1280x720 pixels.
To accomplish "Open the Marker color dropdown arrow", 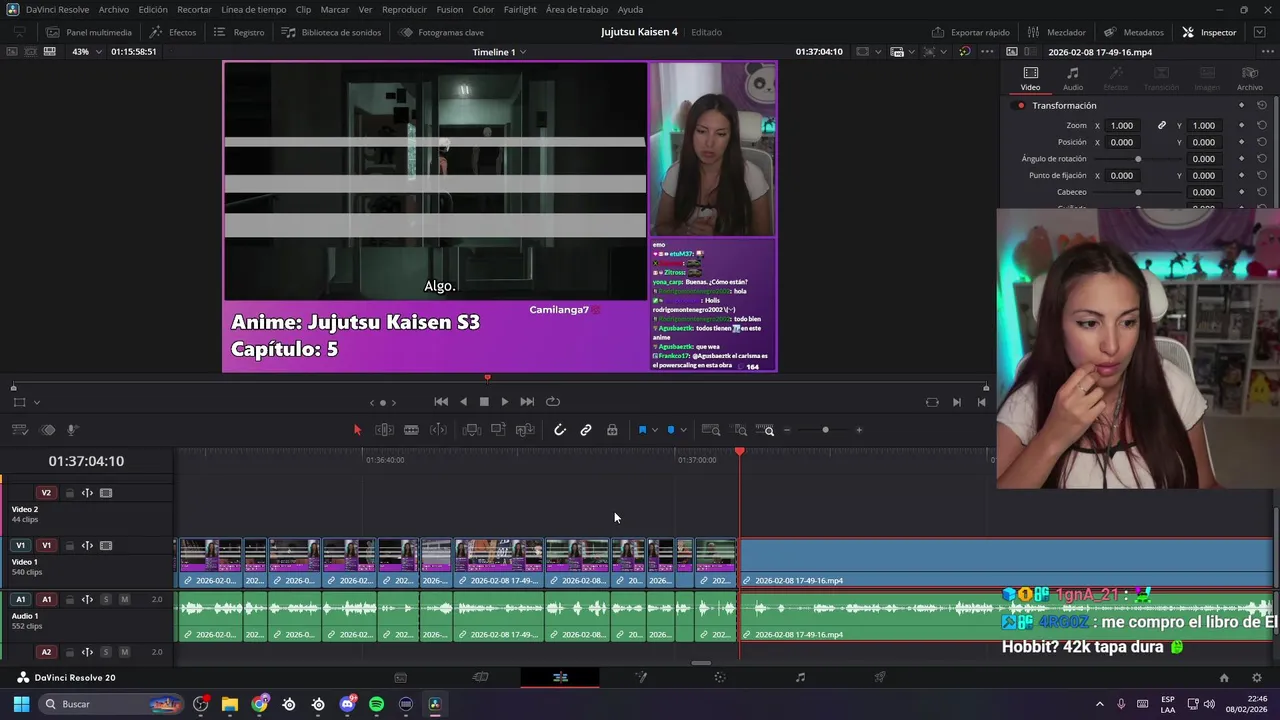I will (x=683, y=430).
